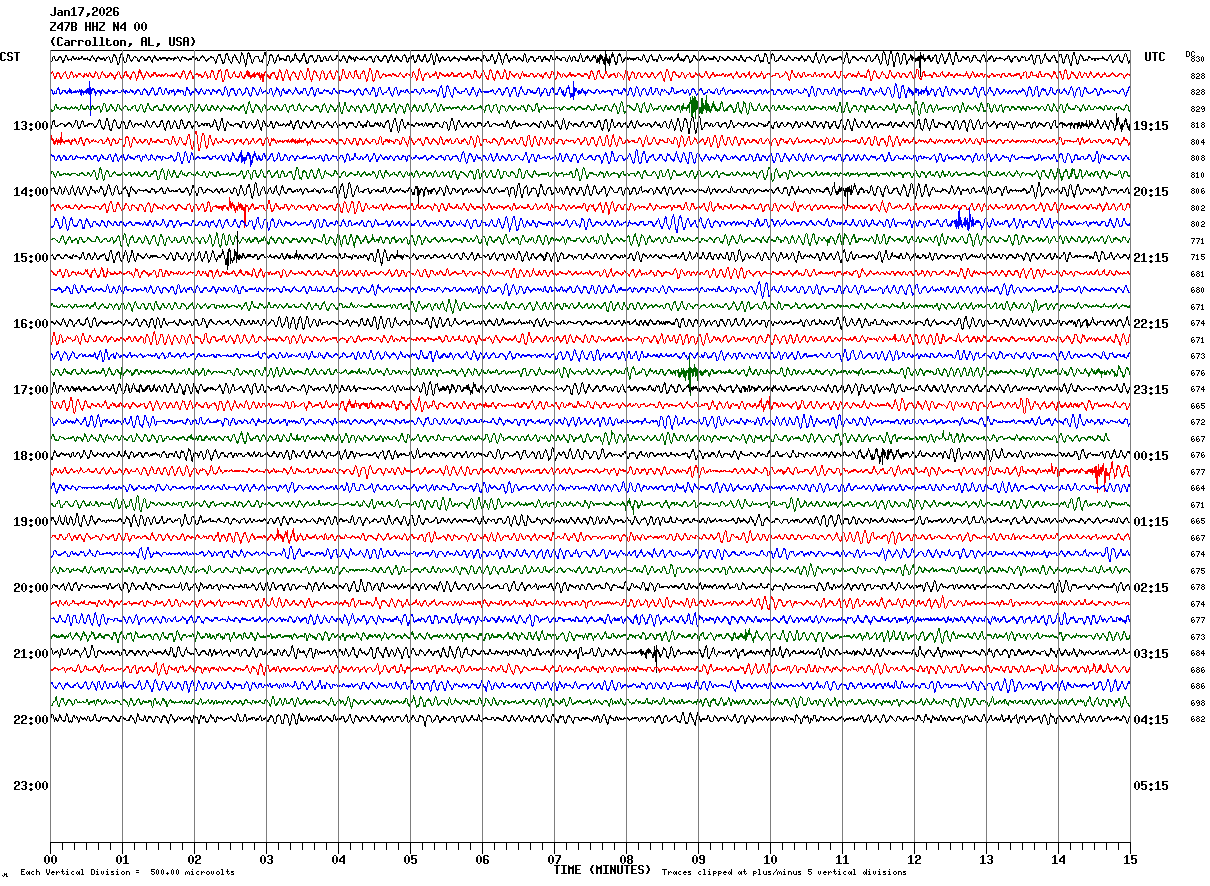Select the 23:00 CST time label

click(x=31, y=786)
